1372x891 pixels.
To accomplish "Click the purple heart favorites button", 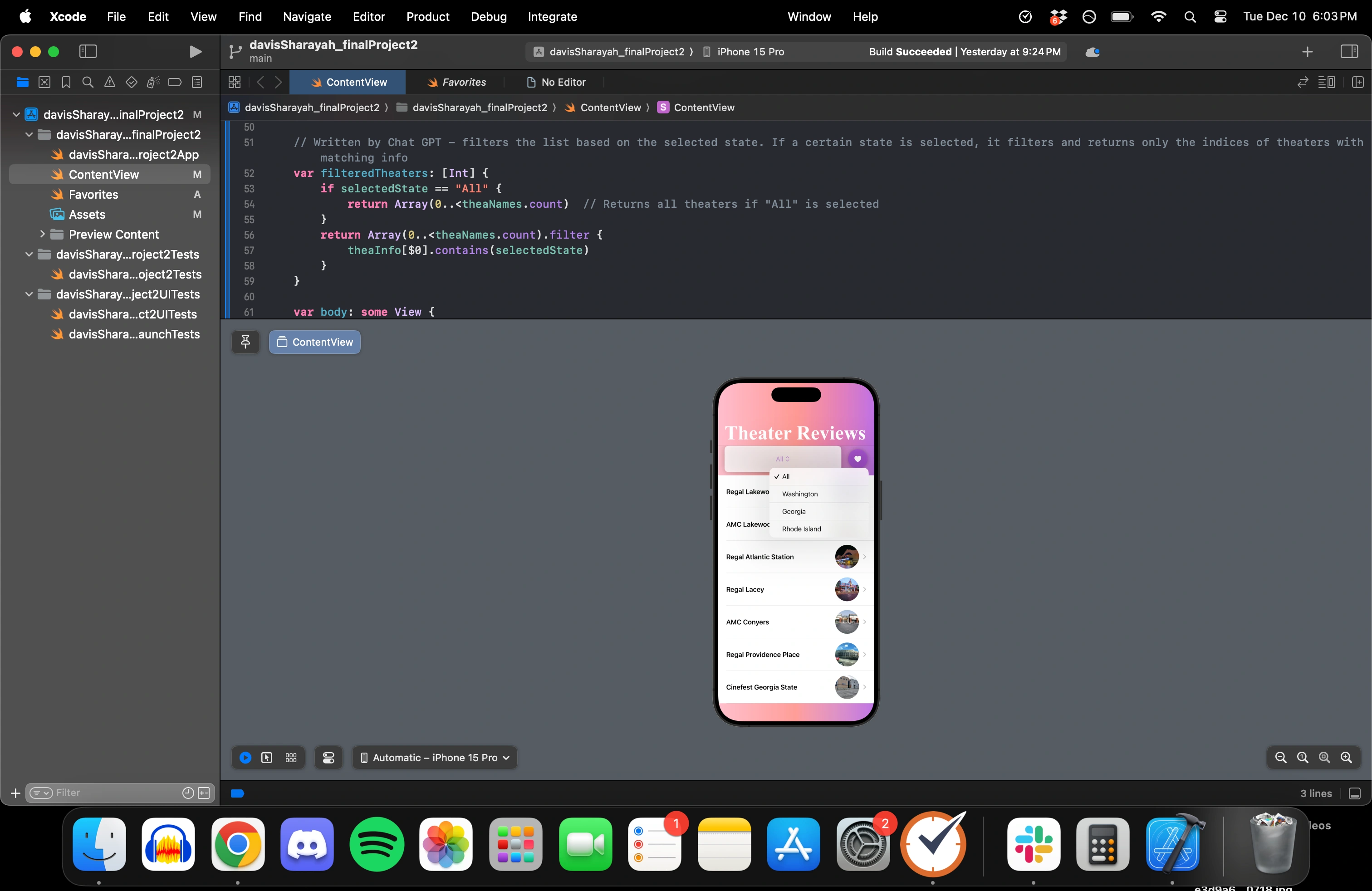I will (857, 459).
